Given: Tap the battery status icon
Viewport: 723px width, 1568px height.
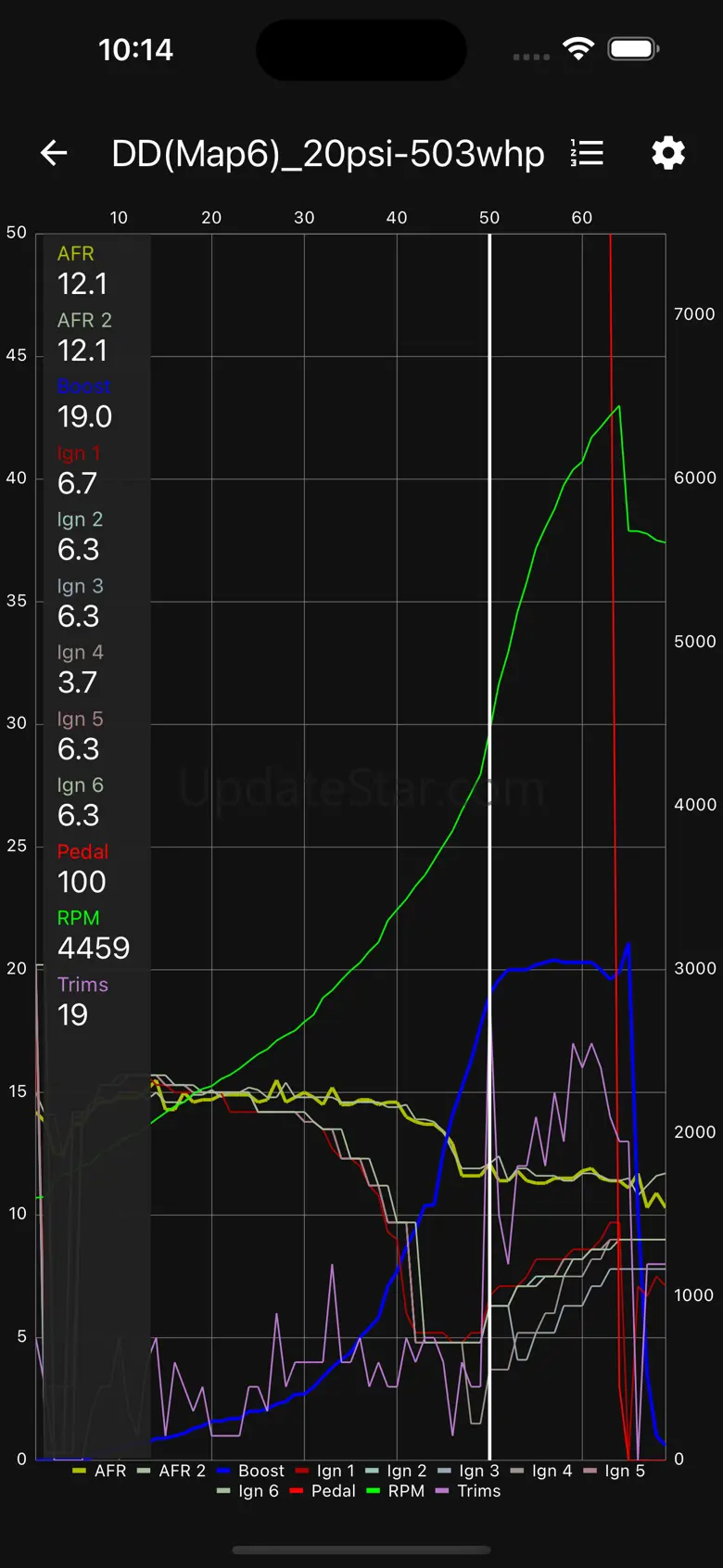Looking at the screenshot, I should 633,49.
